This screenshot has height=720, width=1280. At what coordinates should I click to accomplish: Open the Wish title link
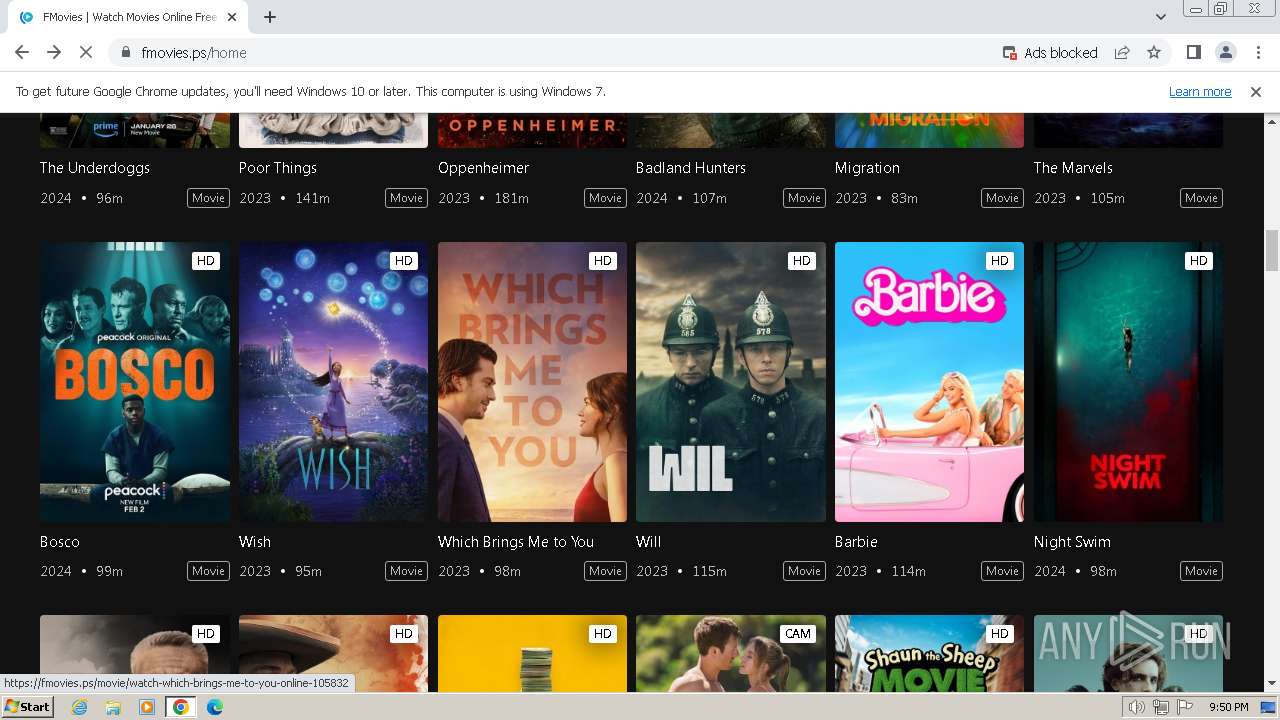[x=255, y=542]
